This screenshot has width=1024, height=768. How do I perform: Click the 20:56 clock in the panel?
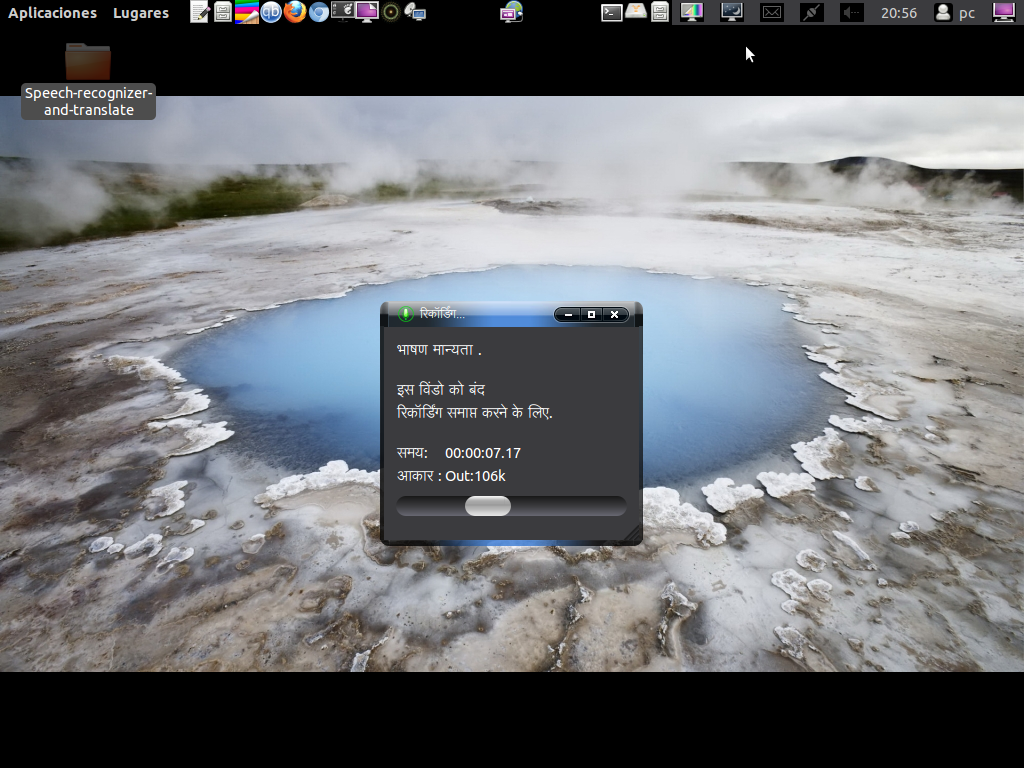(899, 12)
